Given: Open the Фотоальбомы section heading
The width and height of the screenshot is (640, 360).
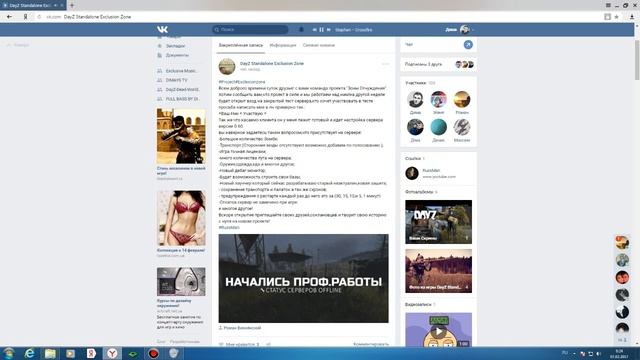Looking at the screenshot, I should [419, 192].
